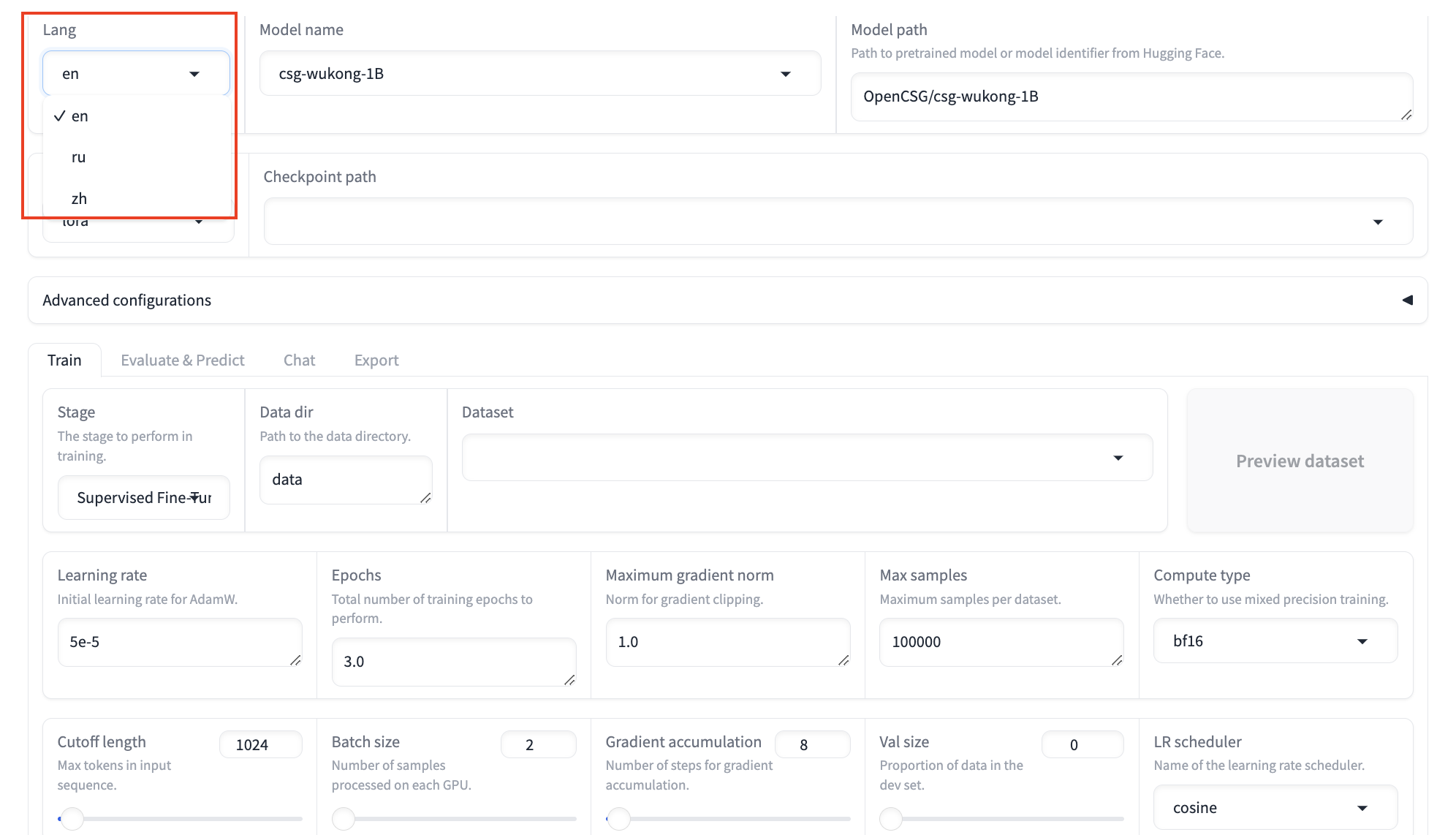This screenshot has height=835, width=1456.
Task: Click the Preview dataset button
Action: coord(1300,461)
